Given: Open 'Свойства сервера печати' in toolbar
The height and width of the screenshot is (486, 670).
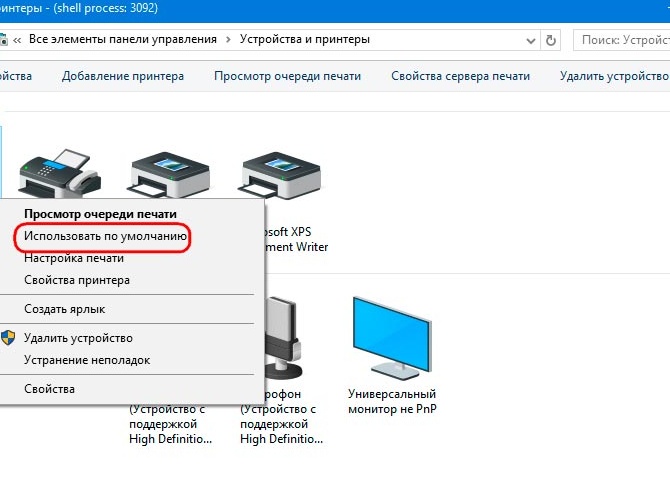Looking at the screenshot, I should click(461, 76).
